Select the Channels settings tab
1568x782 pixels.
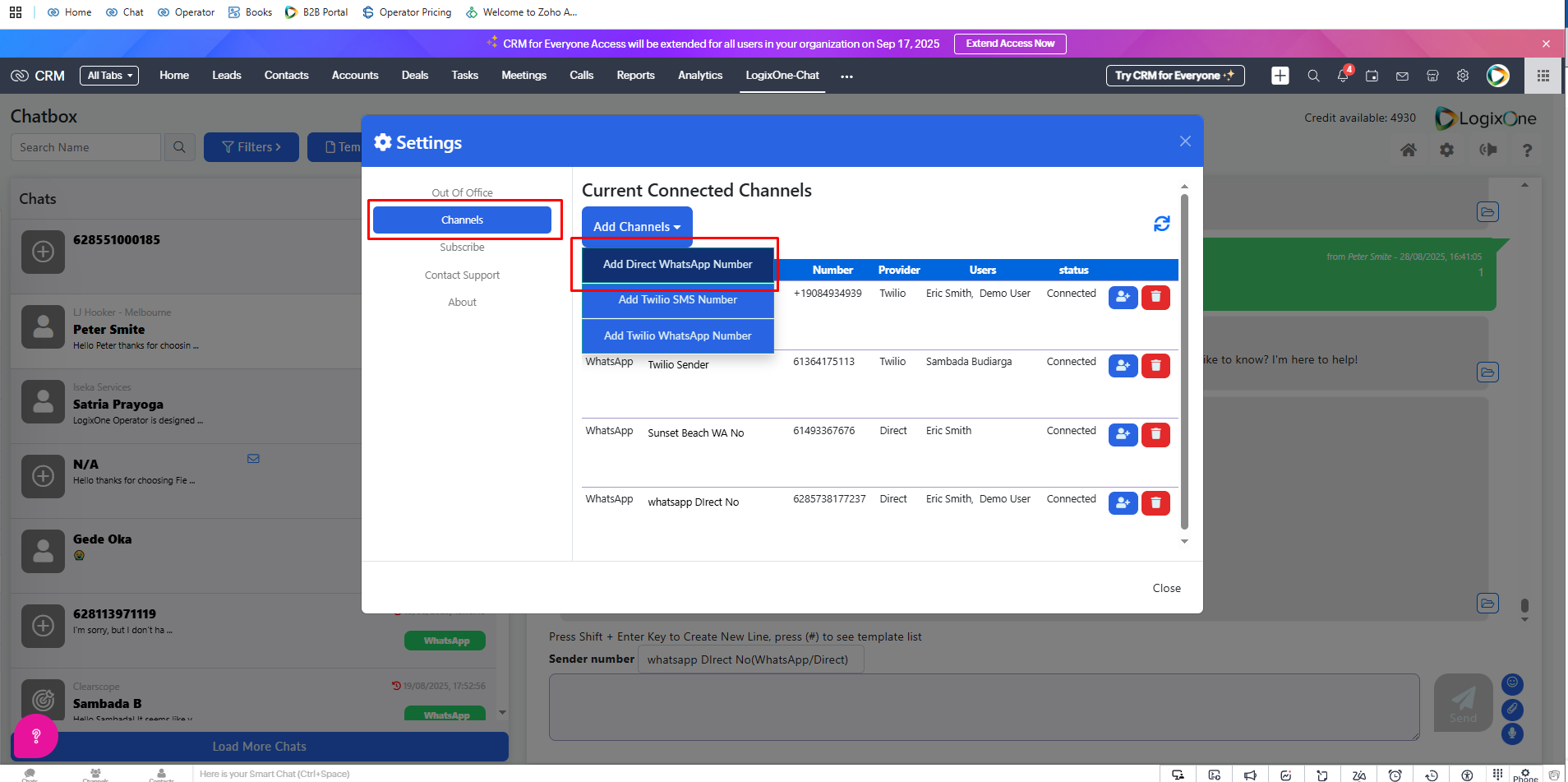[462, 220]
